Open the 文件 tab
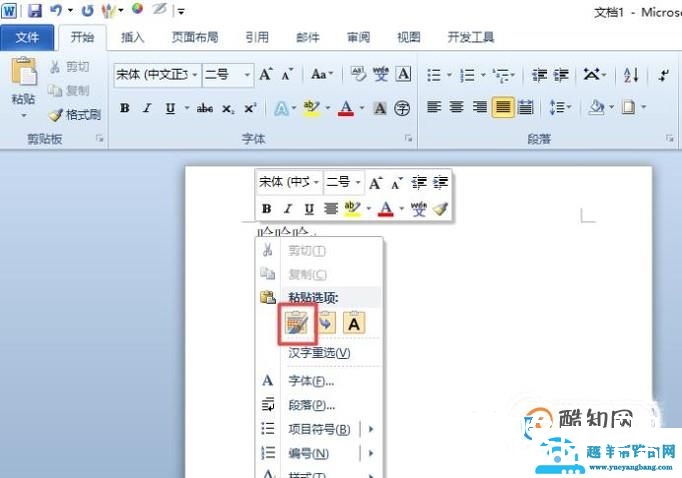682x478 pixels. [x=27, y=37]
